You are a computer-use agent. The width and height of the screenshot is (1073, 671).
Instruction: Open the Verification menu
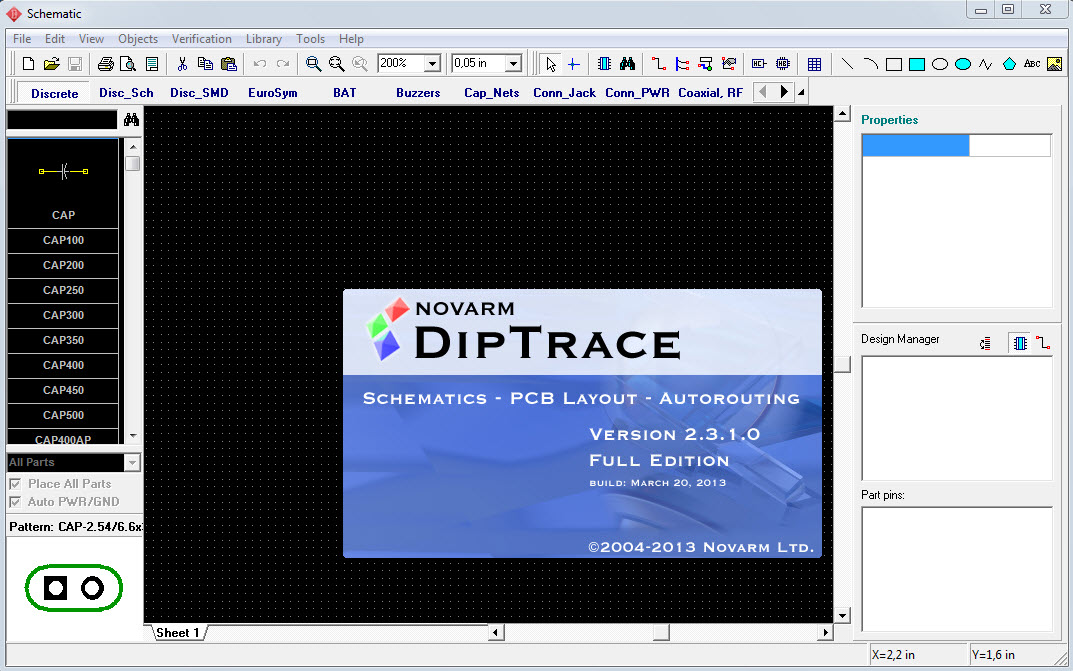click(x=201, y=39)
